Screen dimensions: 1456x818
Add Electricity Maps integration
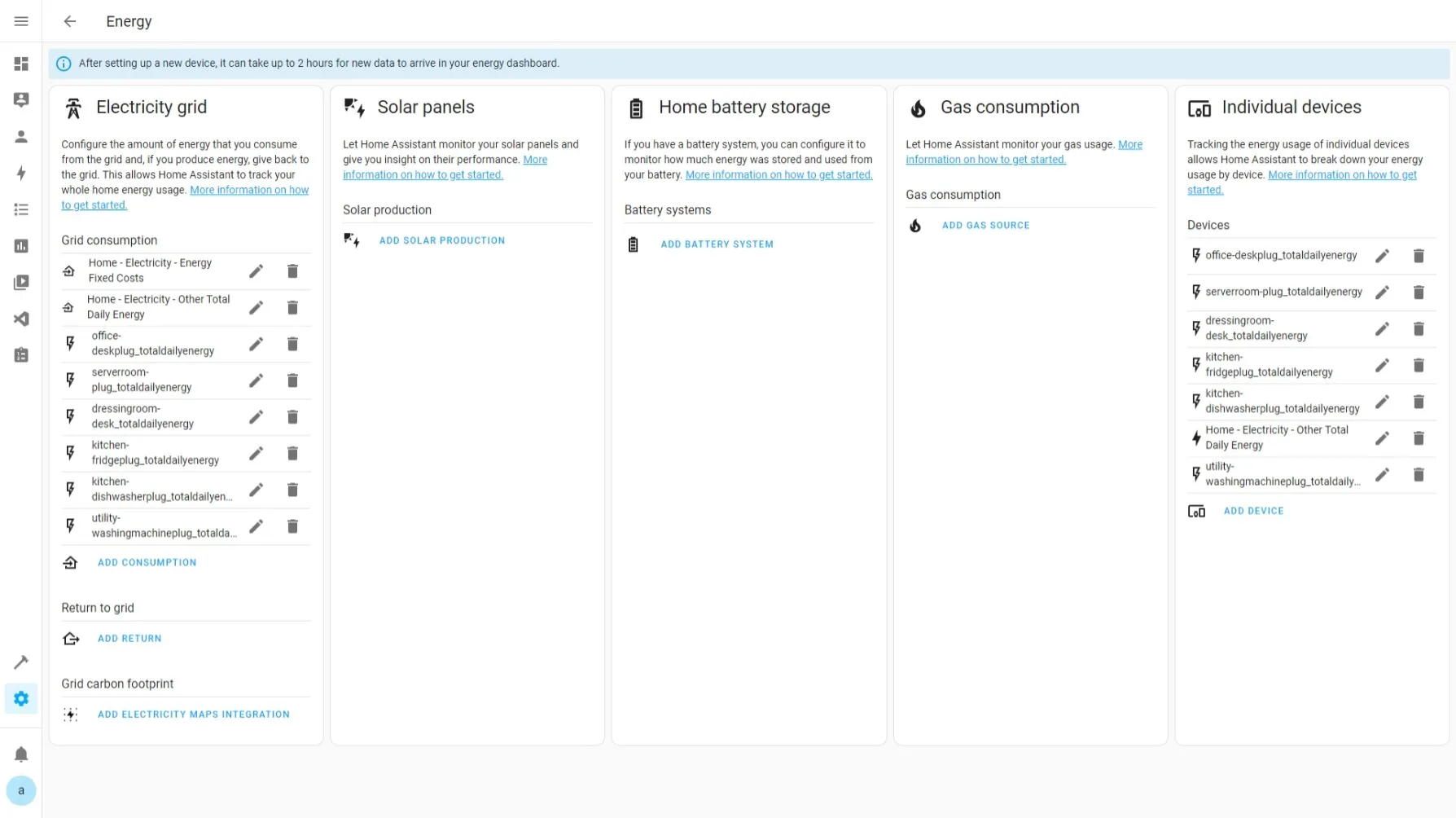193,715
